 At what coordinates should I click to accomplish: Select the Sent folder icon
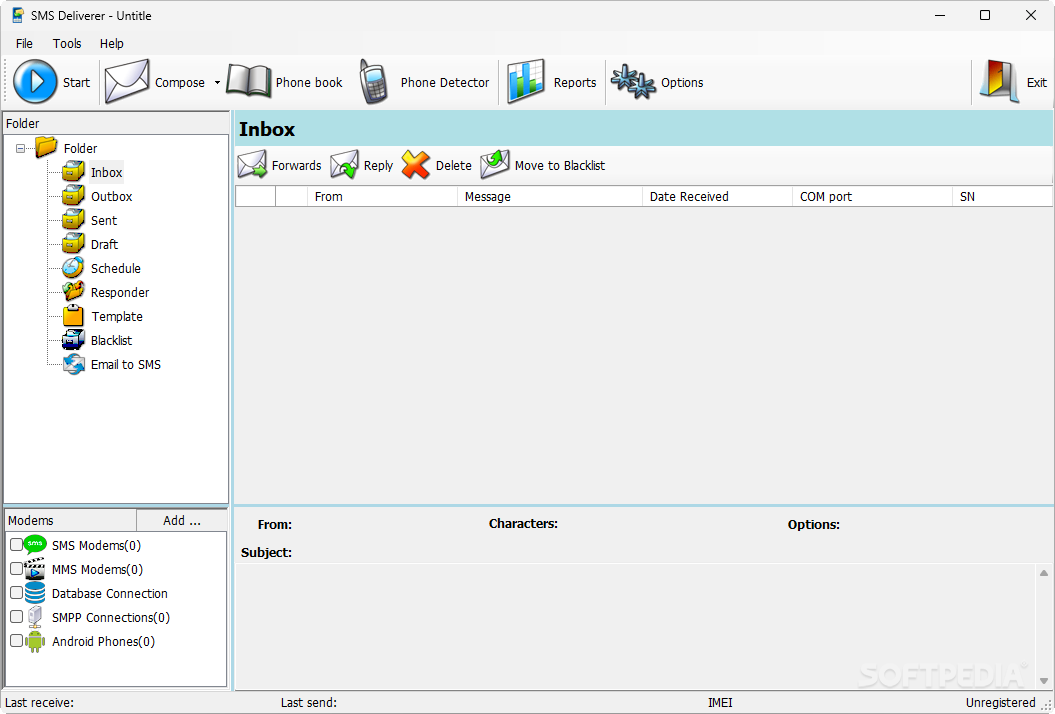[x=73, y=220]
